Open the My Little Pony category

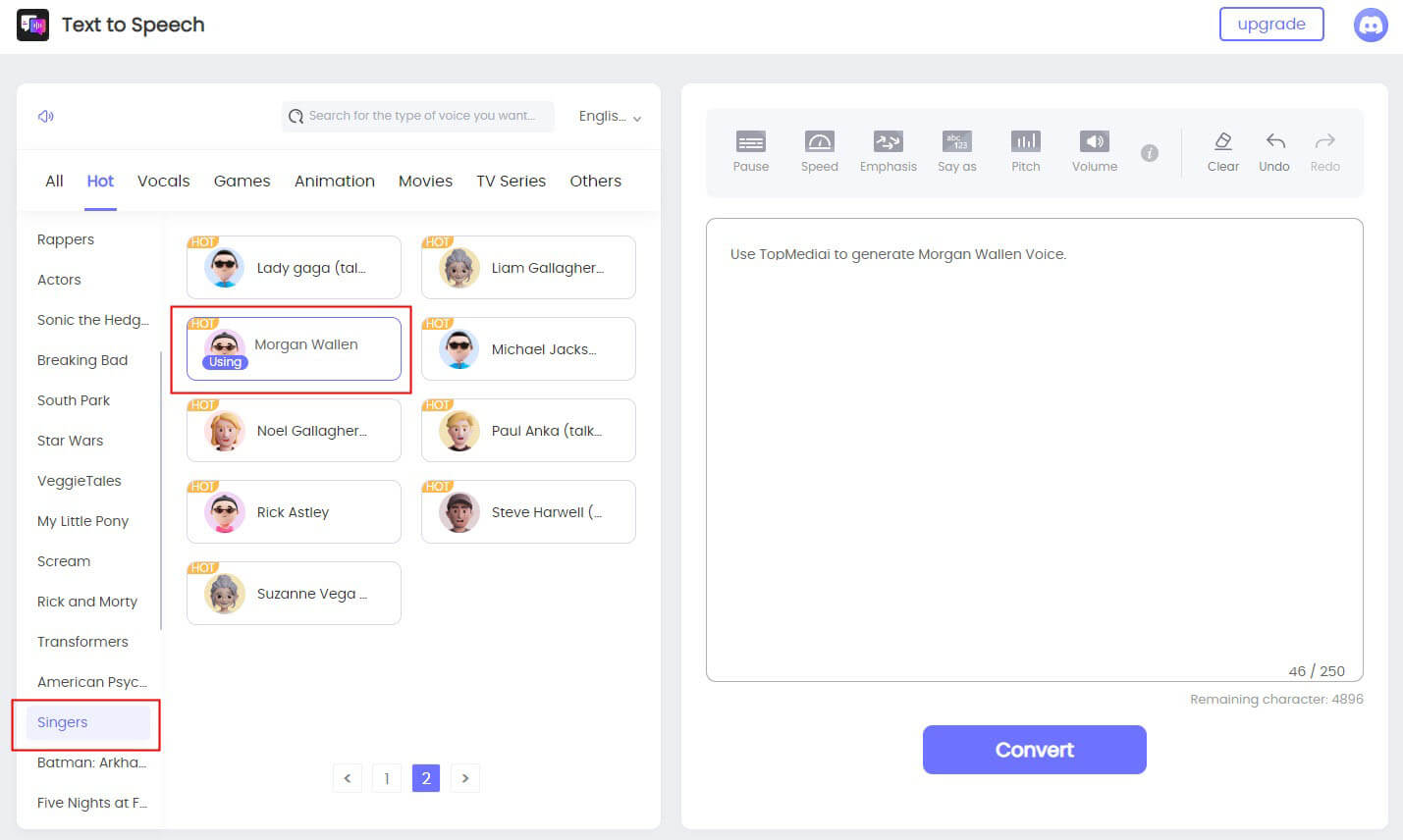click(83, 521)
